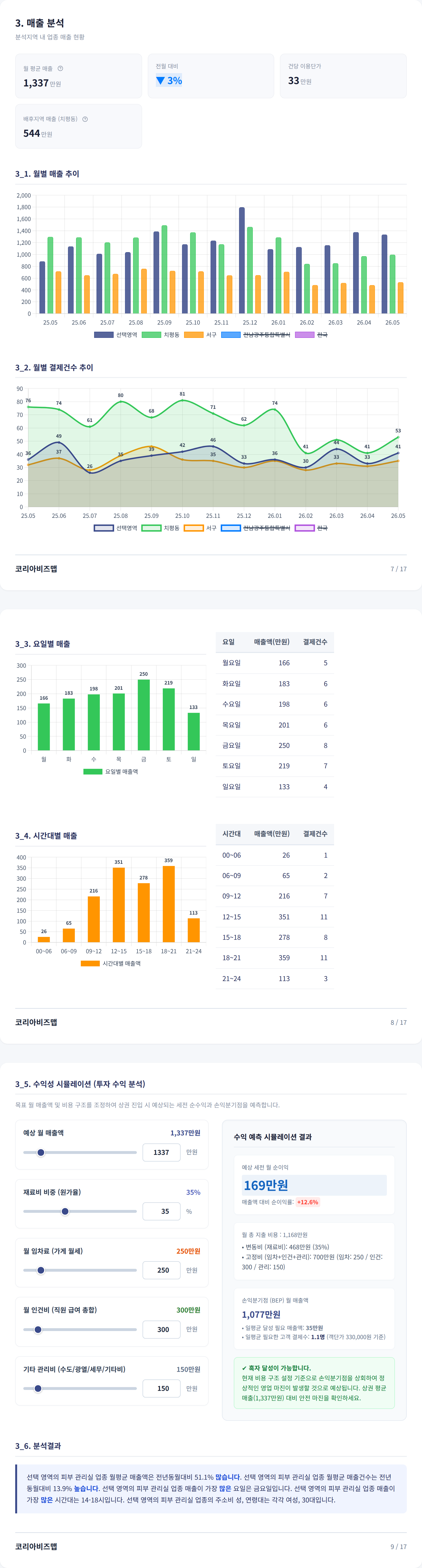
Task: Toggle 선택영역 legend in the 월별 결제건수 추이 chart
Action: (x=116, y=528)
